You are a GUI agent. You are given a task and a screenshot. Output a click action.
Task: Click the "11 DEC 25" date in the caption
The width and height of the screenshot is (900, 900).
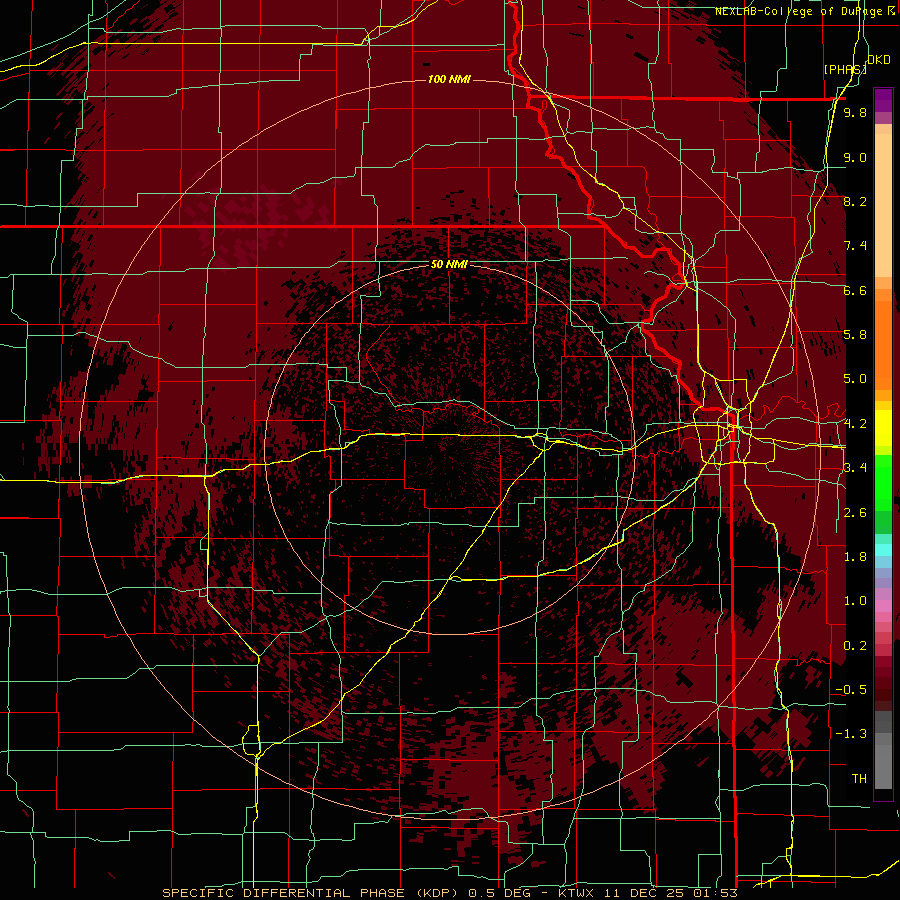pos(646,893)
